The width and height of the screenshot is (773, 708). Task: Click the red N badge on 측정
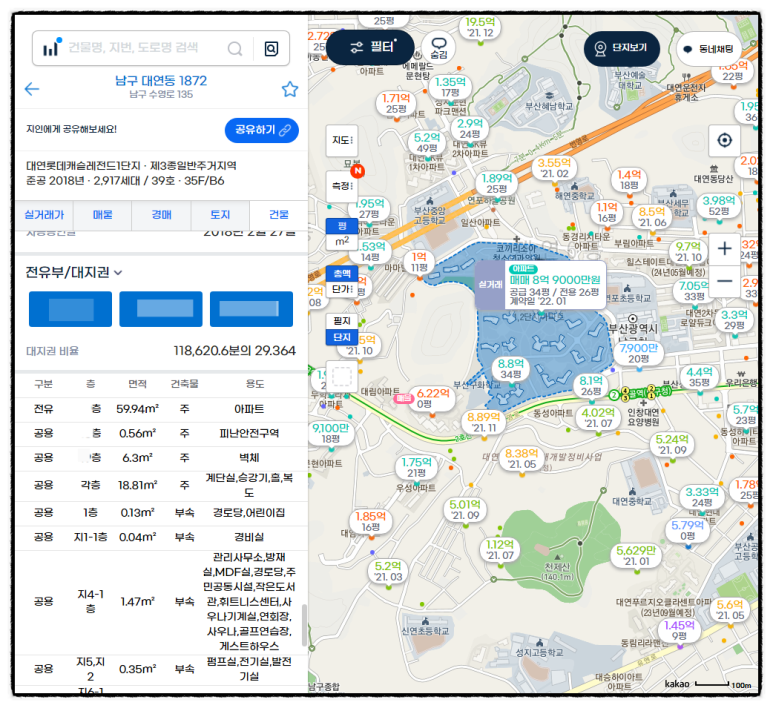click(357, 171)
